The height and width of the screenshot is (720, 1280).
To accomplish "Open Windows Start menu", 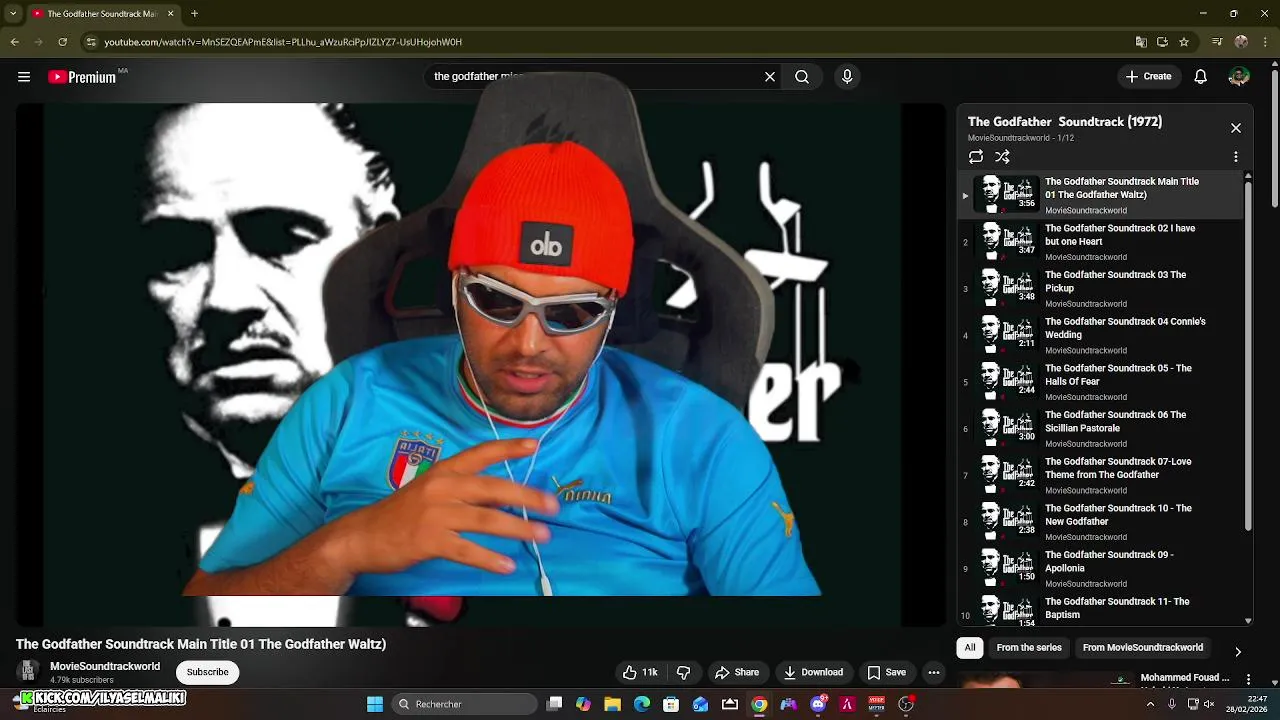I will coord(375,704).
